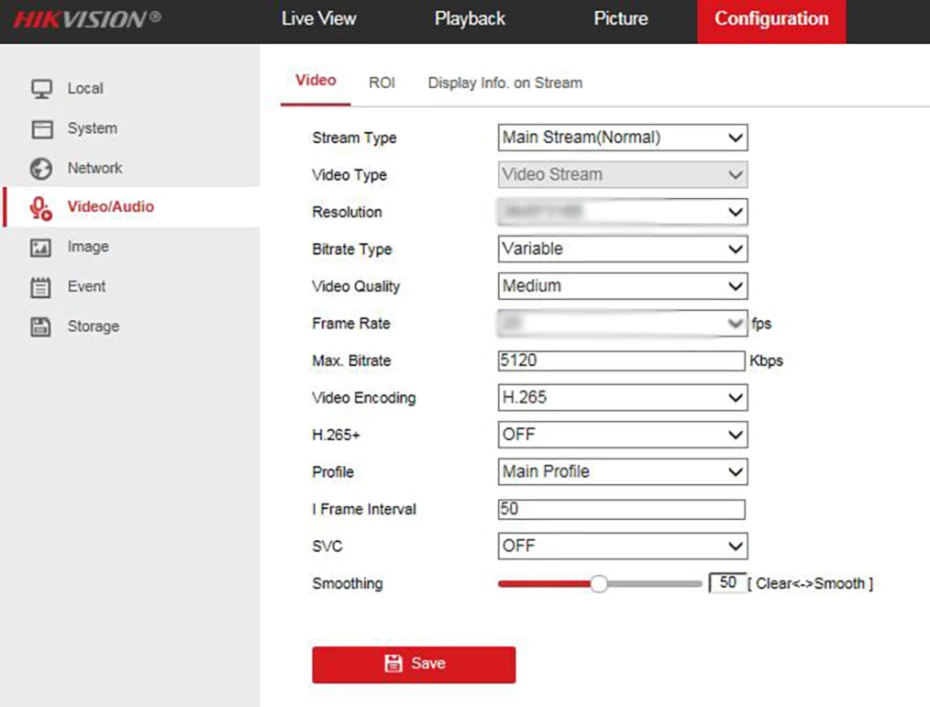Viewport: 930px width, 707px height.
Task: Select Video/Audio in the sidebar
Action: coord(111,207)
